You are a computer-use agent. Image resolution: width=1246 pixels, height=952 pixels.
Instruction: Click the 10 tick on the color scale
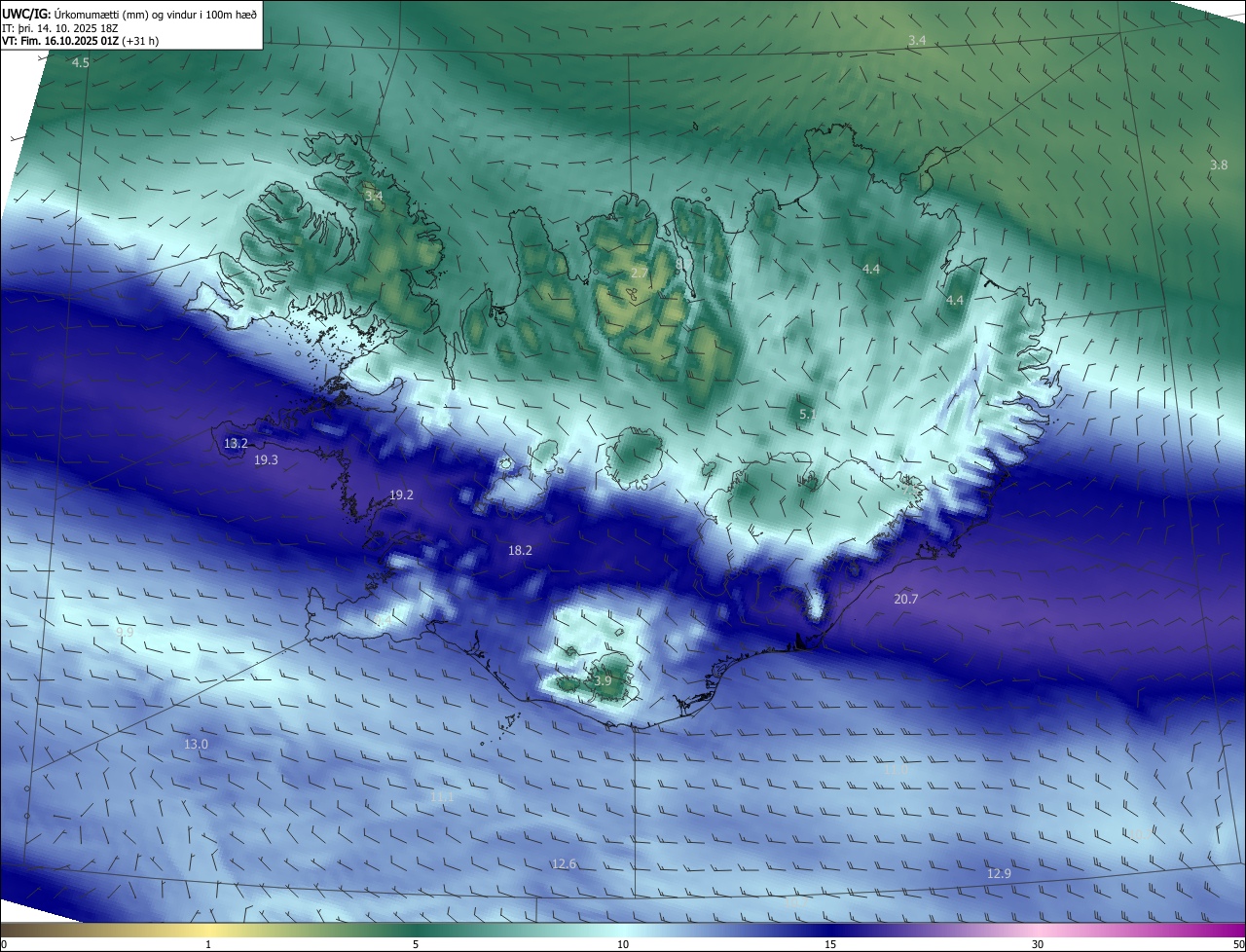tap(623, 944)
